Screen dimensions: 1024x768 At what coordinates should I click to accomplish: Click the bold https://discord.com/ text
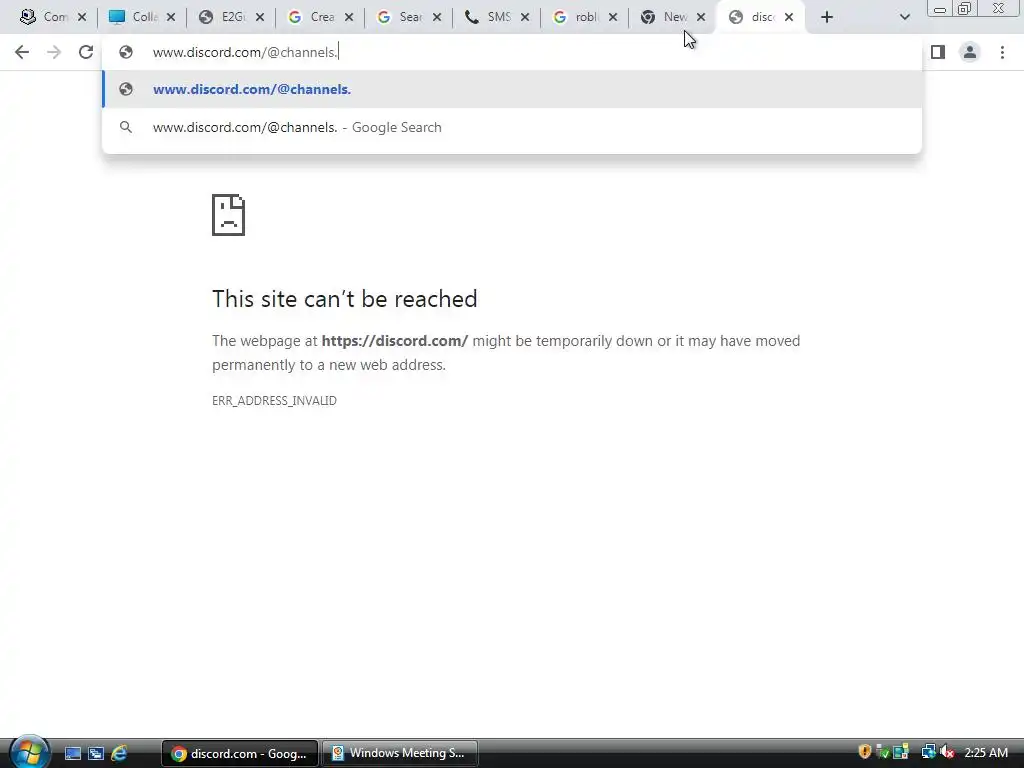pos(394,341)
